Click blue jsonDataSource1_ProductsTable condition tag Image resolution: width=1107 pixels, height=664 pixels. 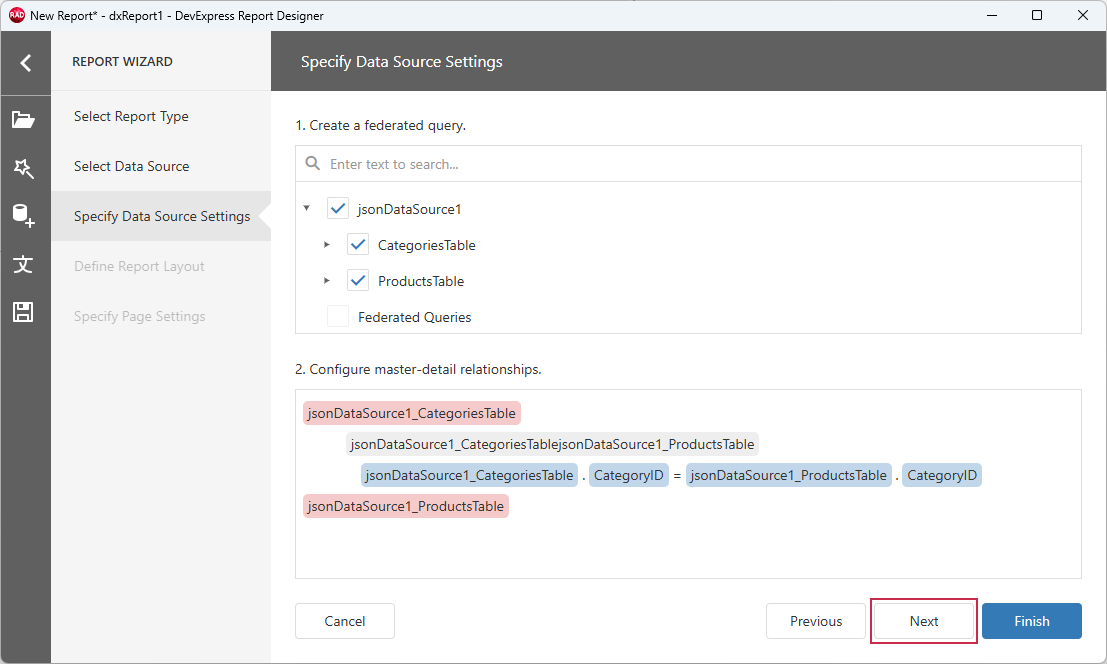click(x=789, y=475)
